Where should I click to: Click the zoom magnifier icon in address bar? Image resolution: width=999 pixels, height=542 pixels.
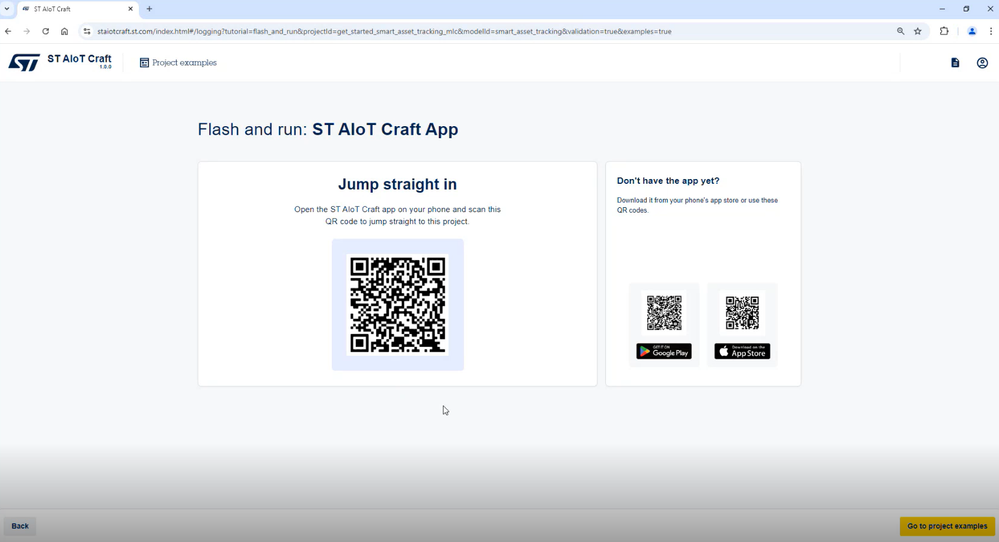900,31
